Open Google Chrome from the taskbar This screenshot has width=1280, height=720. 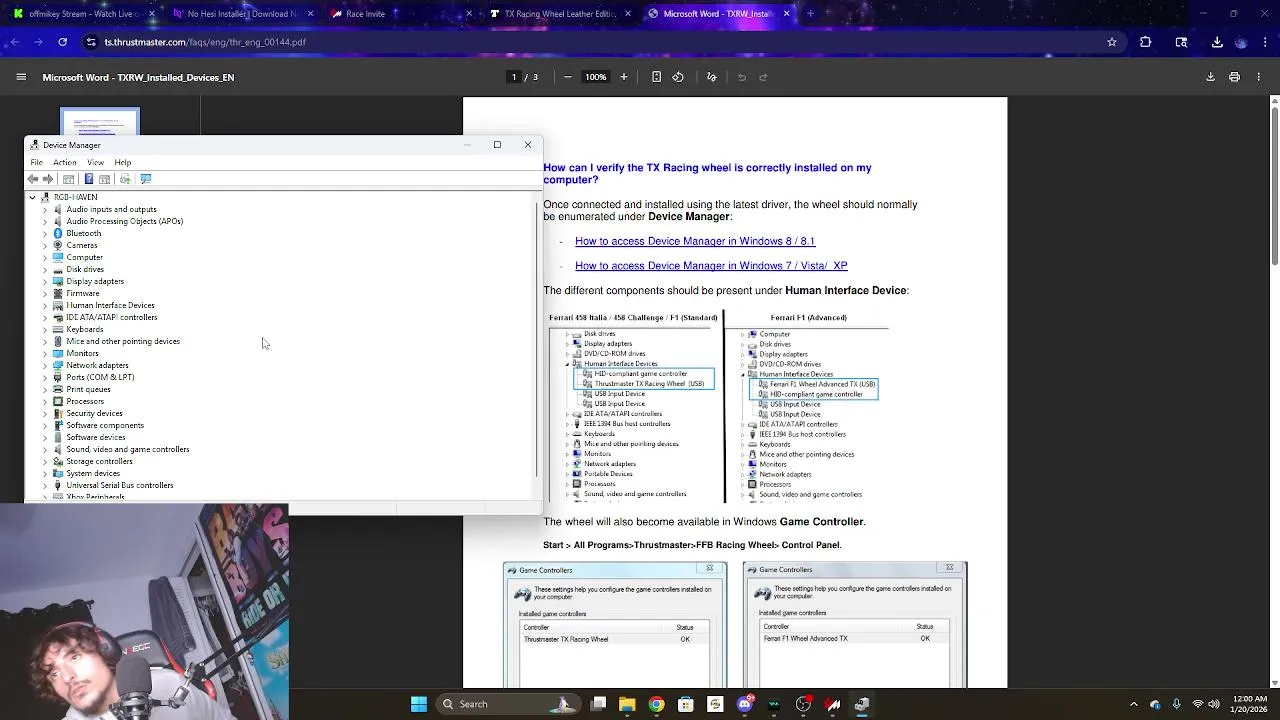tap(656, 704)
